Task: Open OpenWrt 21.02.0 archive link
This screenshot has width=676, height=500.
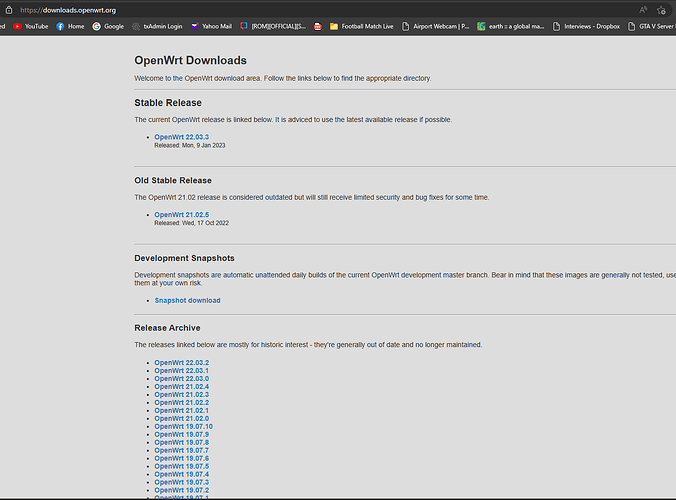Action: 182,419
